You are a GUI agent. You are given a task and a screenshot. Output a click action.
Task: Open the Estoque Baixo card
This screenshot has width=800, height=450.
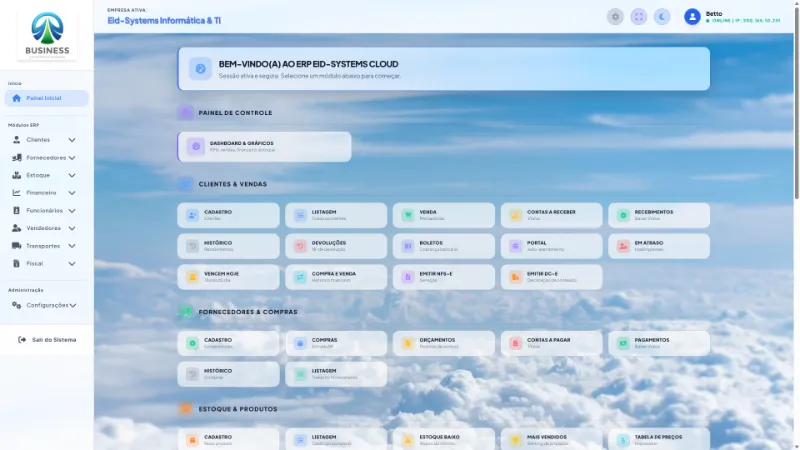pos(444,440)
